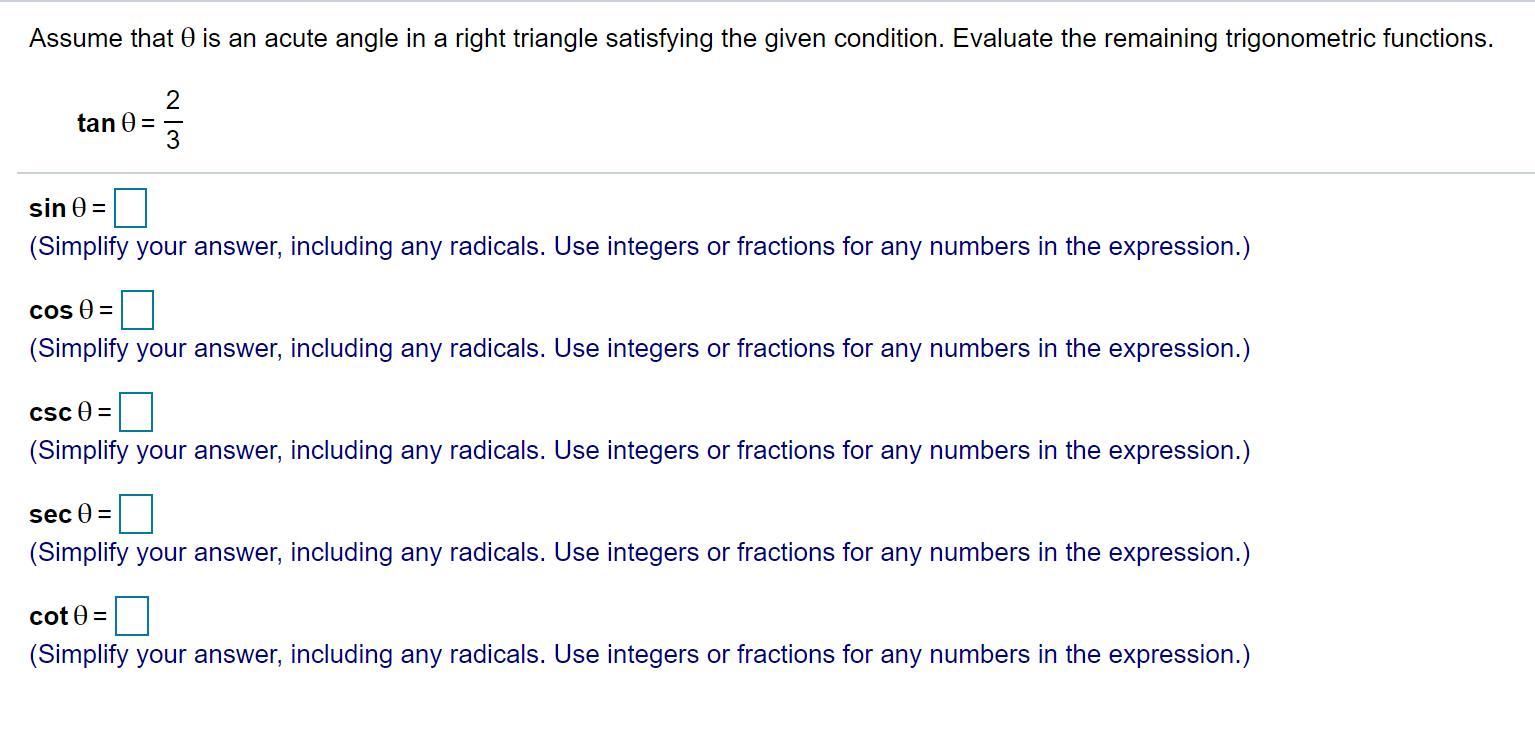Activate the sec θ answer box

tap(136, 514)
